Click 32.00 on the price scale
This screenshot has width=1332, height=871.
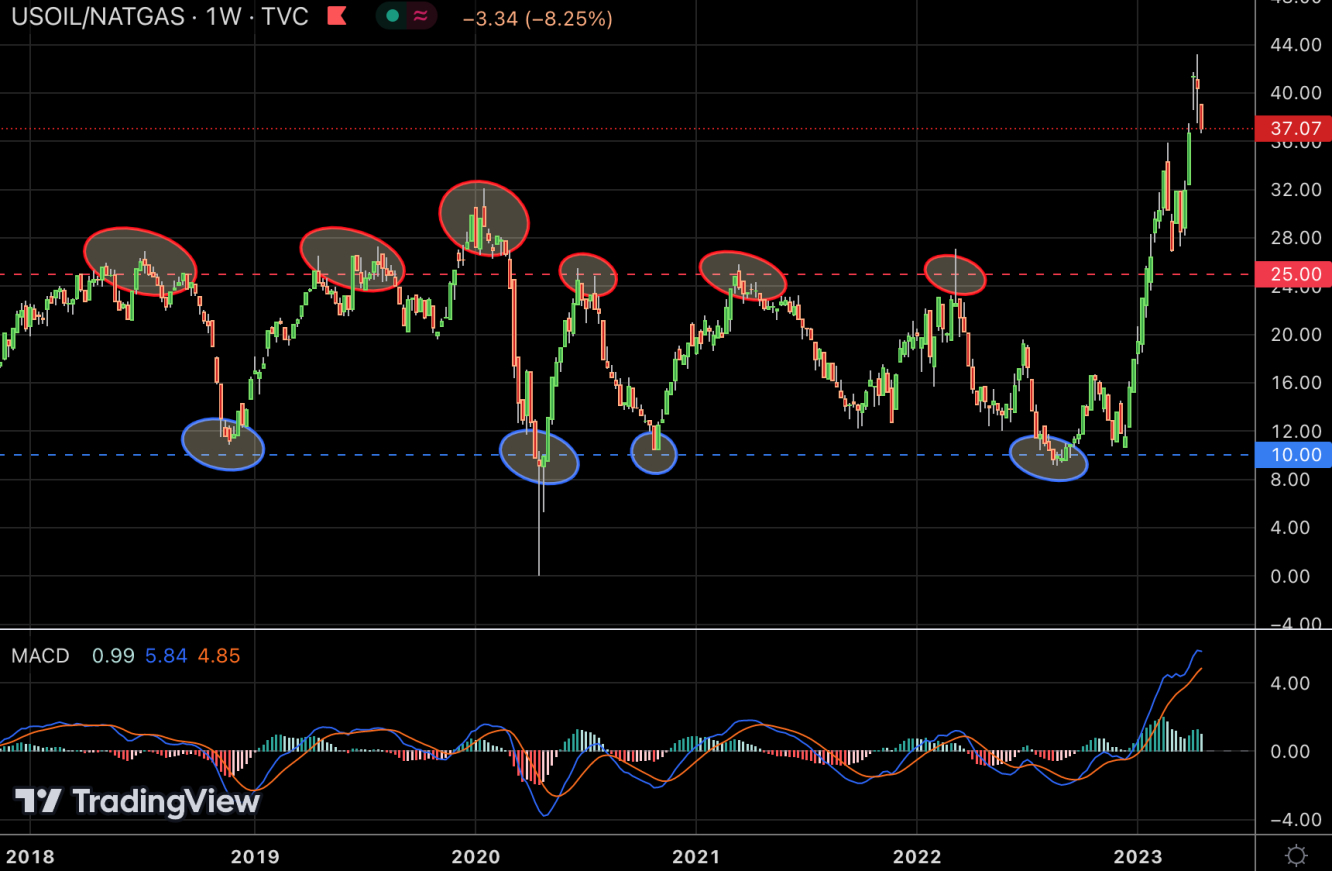click(1296, 190)
